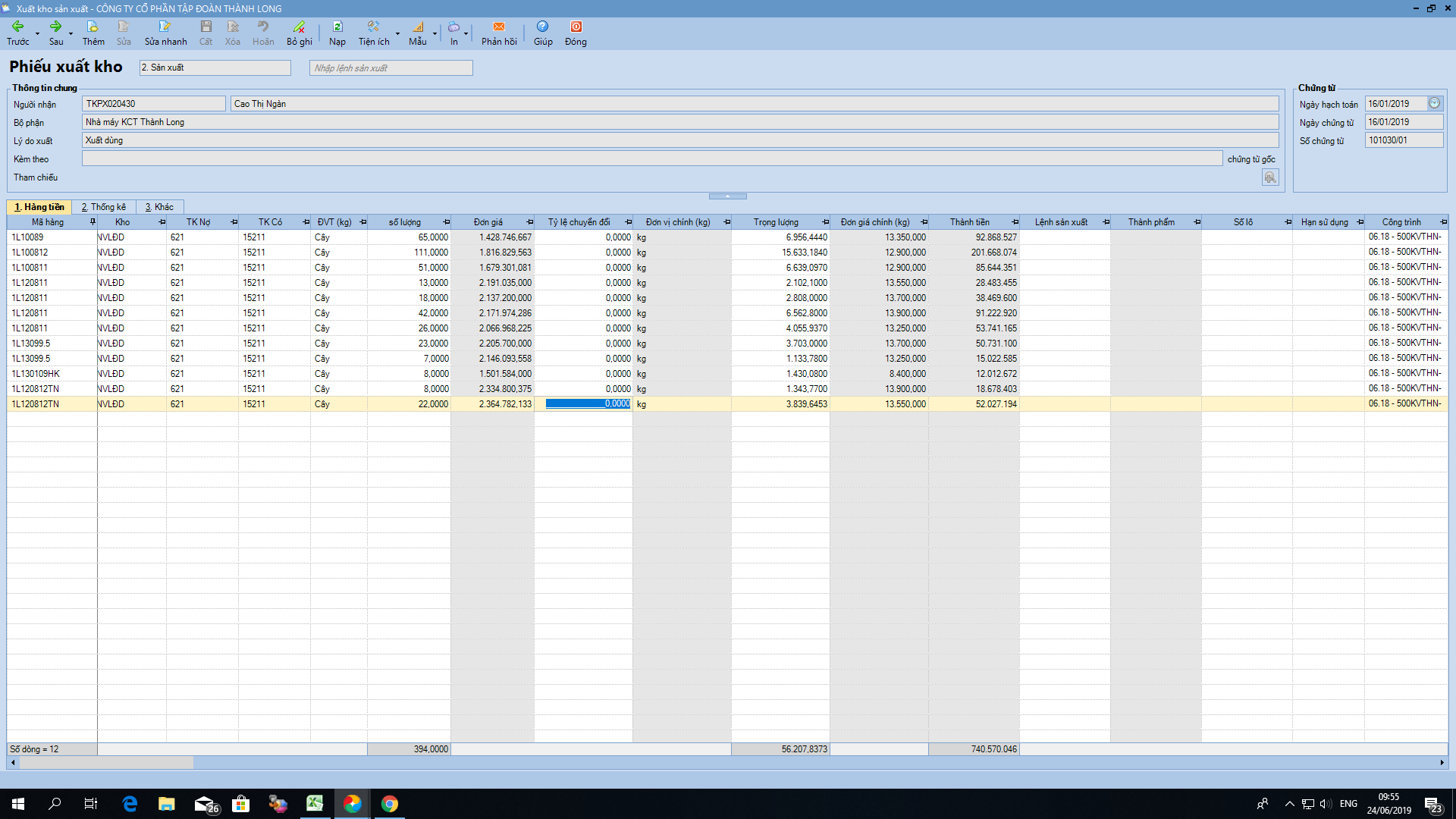Click the Sửa nhanh quick edit icon
The image size is (1456, 819).
(x=165, y=27)
